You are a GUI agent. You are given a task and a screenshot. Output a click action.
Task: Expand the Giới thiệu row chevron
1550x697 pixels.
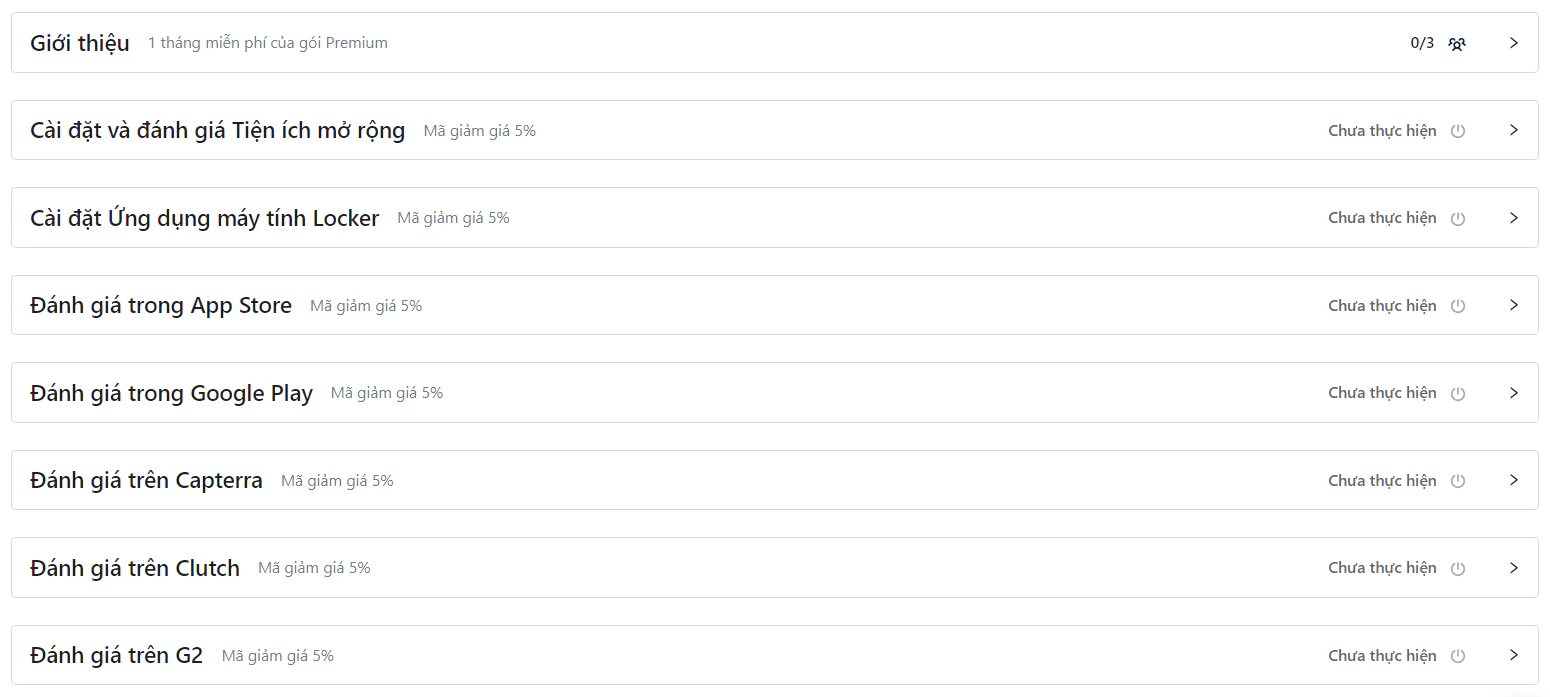[x=1514, y=43]
